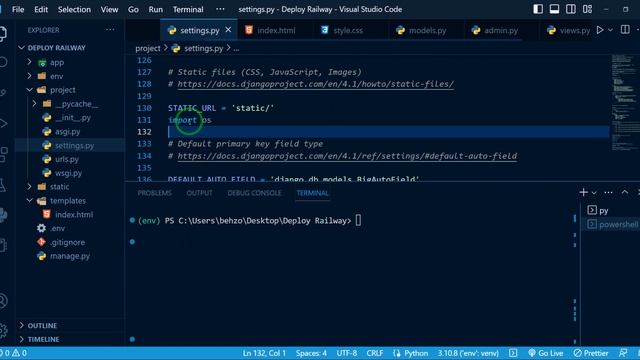Viewport: 640px width, 360px height.
Task: Open the Terminal menu
Action: pos(188,9)
